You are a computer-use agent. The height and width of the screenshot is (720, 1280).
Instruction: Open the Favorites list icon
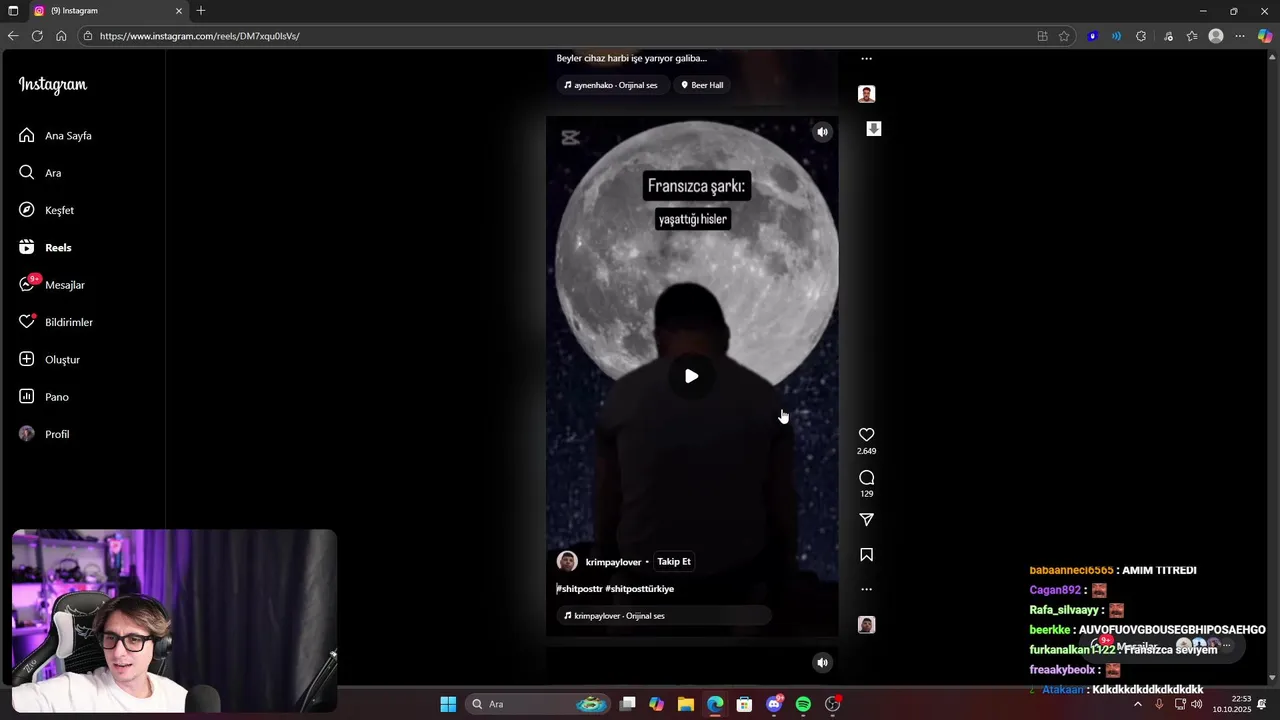coord(1192,36)
